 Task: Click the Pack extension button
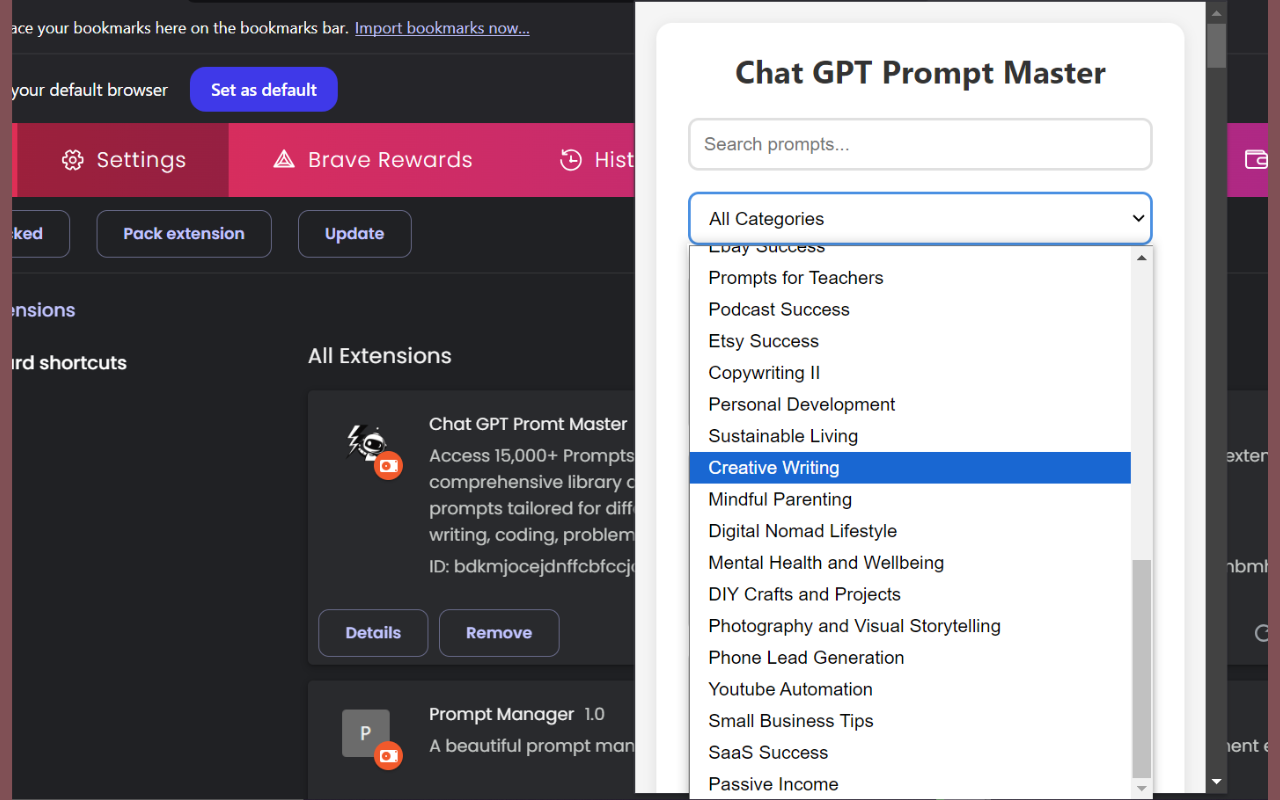(x=184, y=234)
